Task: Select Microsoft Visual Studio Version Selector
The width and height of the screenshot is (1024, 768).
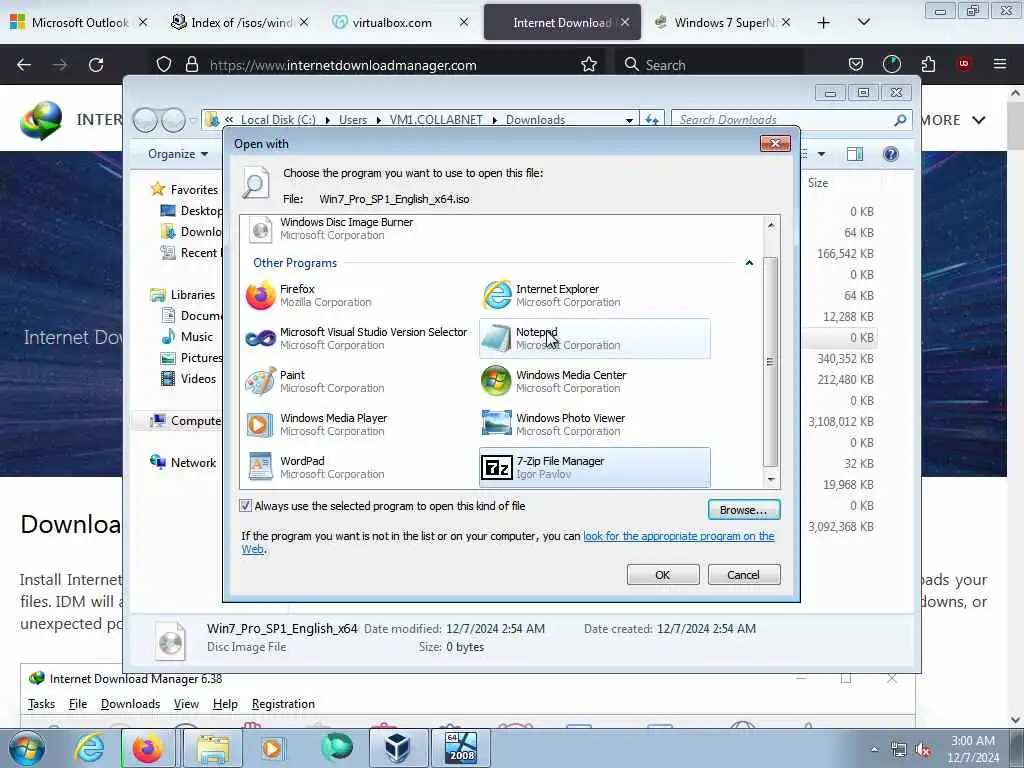Action: coord(358,338)
